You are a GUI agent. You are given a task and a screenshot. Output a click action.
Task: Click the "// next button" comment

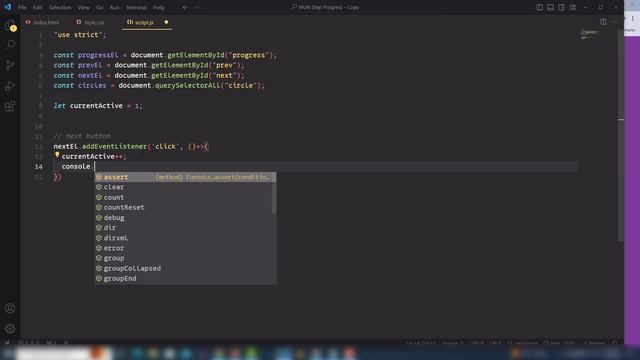(x=82, y=136)
